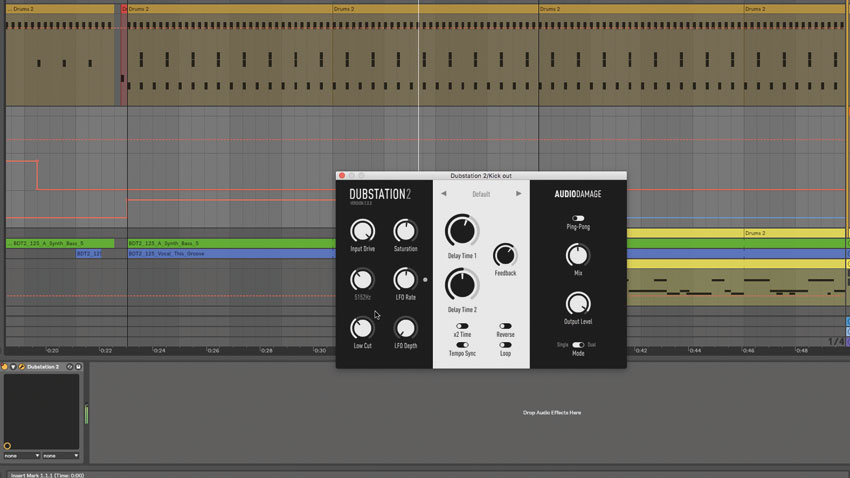Enable the Ping-Pong switch
This screenshot has width=850, height=478.
(x=578, y=218)
